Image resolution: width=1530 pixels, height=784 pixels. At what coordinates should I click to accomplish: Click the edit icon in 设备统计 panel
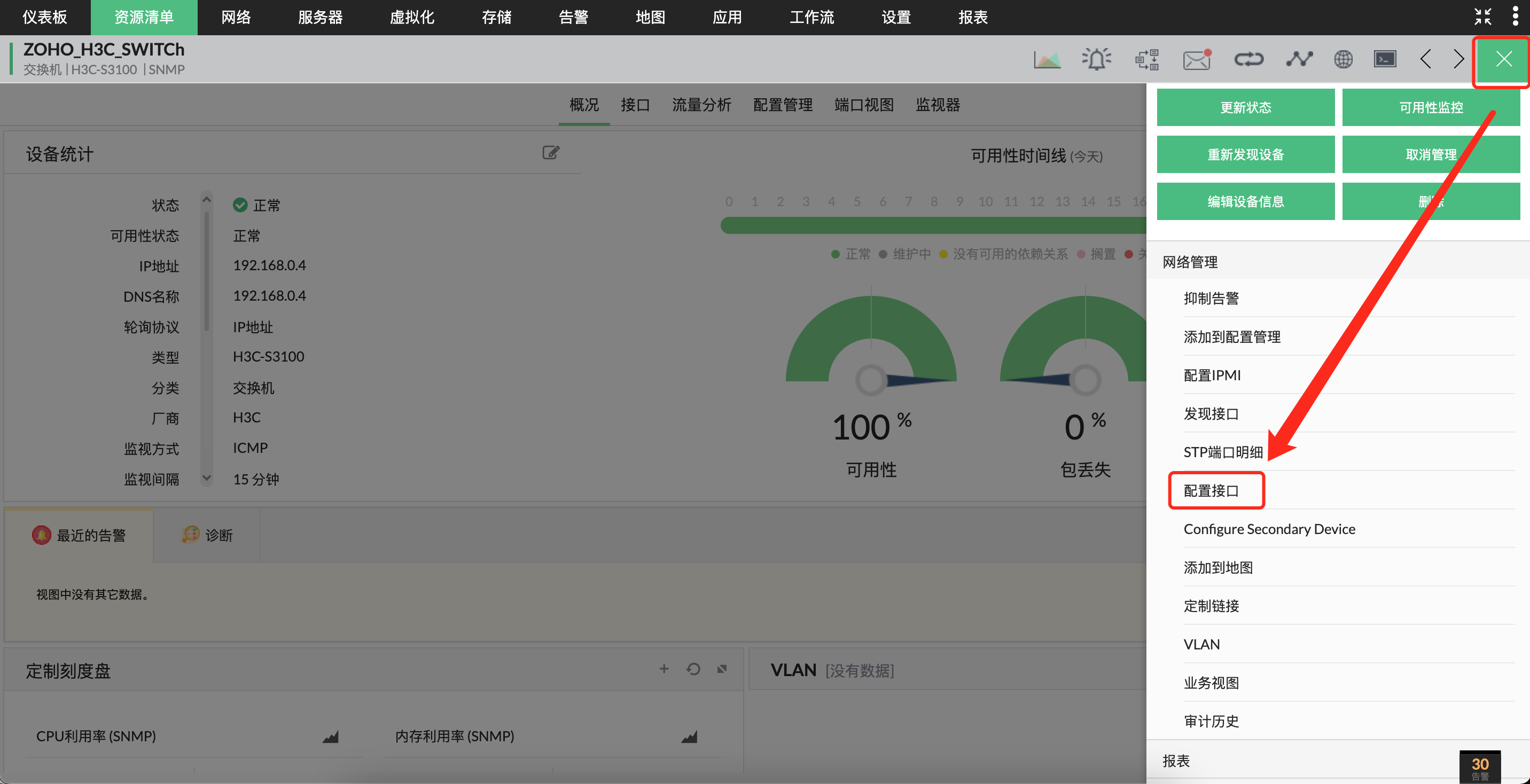tap(551, 153)
